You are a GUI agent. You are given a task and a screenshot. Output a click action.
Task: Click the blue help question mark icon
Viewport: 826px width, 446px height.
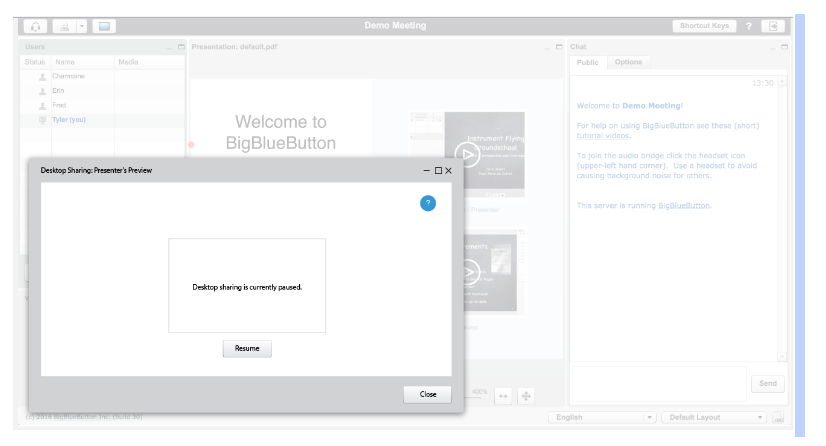coord(428,203)
